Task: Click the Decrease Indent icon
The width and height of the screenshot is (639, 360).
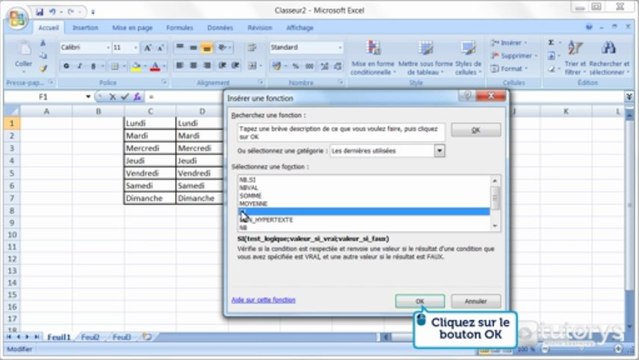Action: [222, 65]
